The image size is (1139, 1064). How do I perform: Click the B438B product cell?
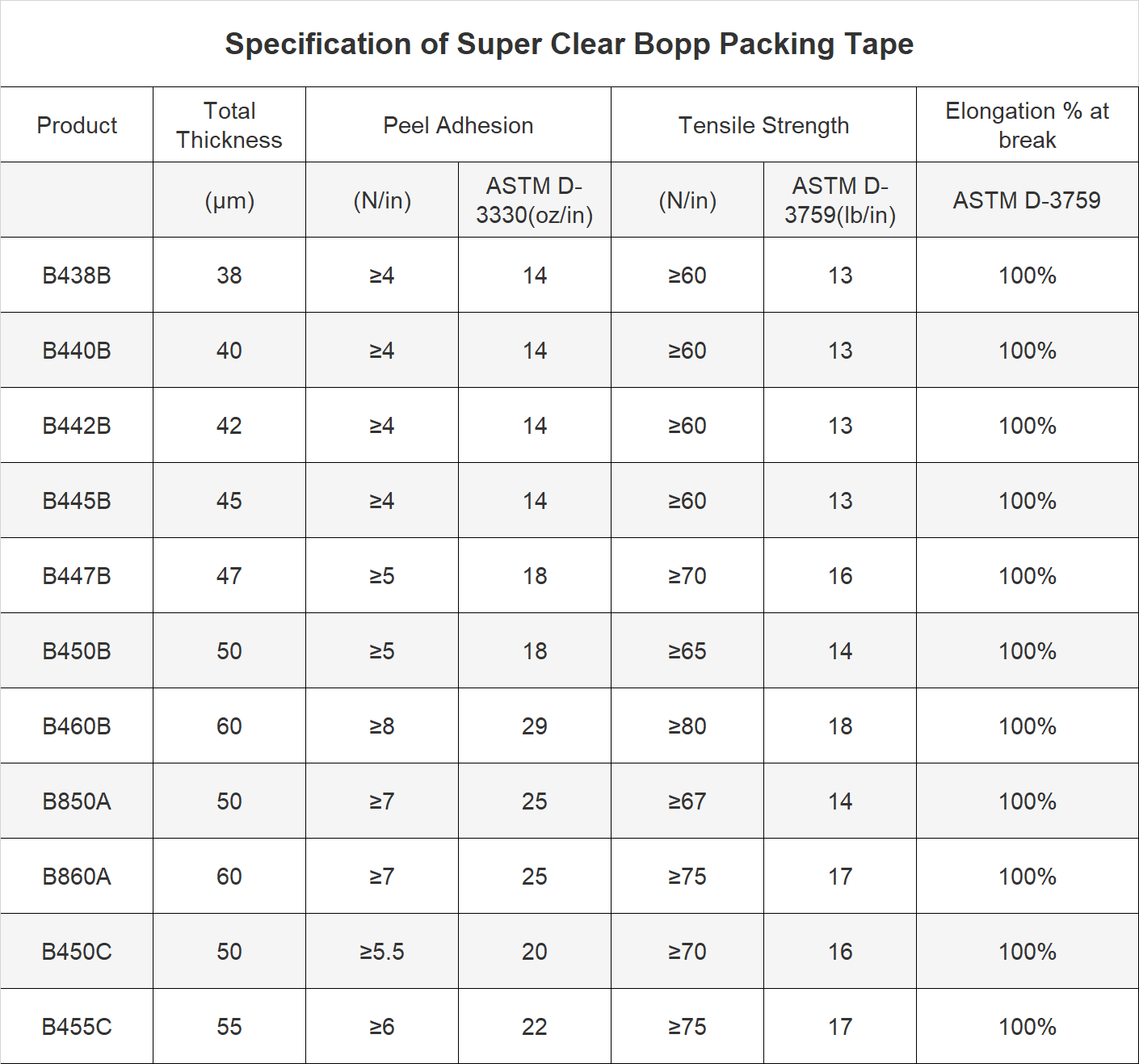point(77,275)
